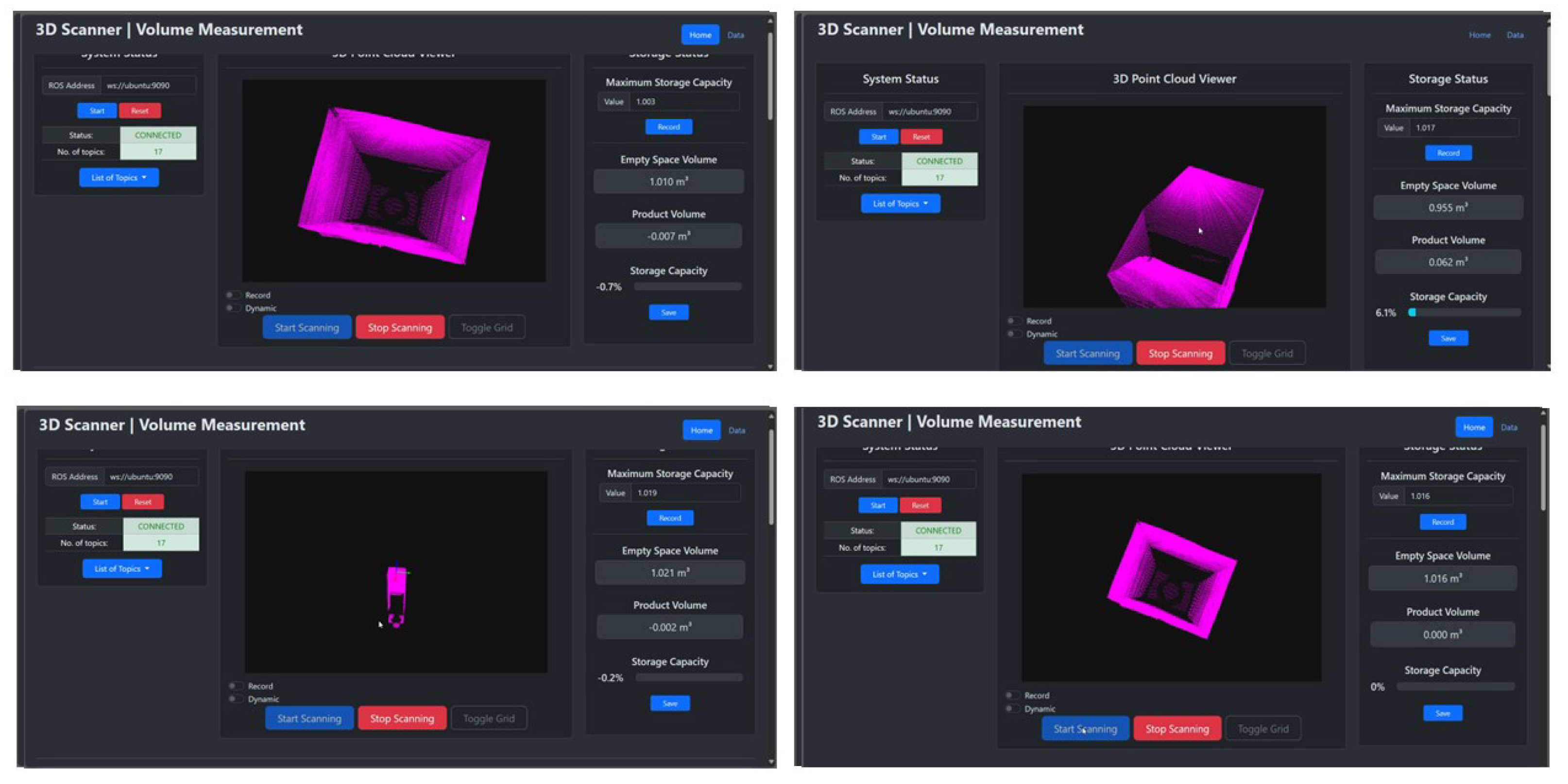This screenshot has width=1568, height=784.
Task: Click Stop Scanning in top-left screenshot
Action: pyautogui.click(x=400, y=327)
